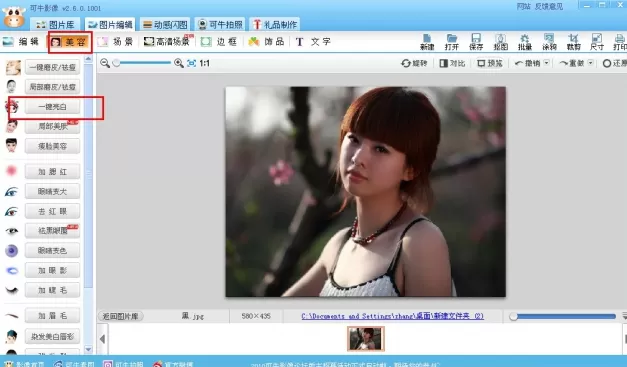Expand the 撤销 undo dropdown arrow
The width and height of the screenshot is (627, 367).
click(546, 63)
